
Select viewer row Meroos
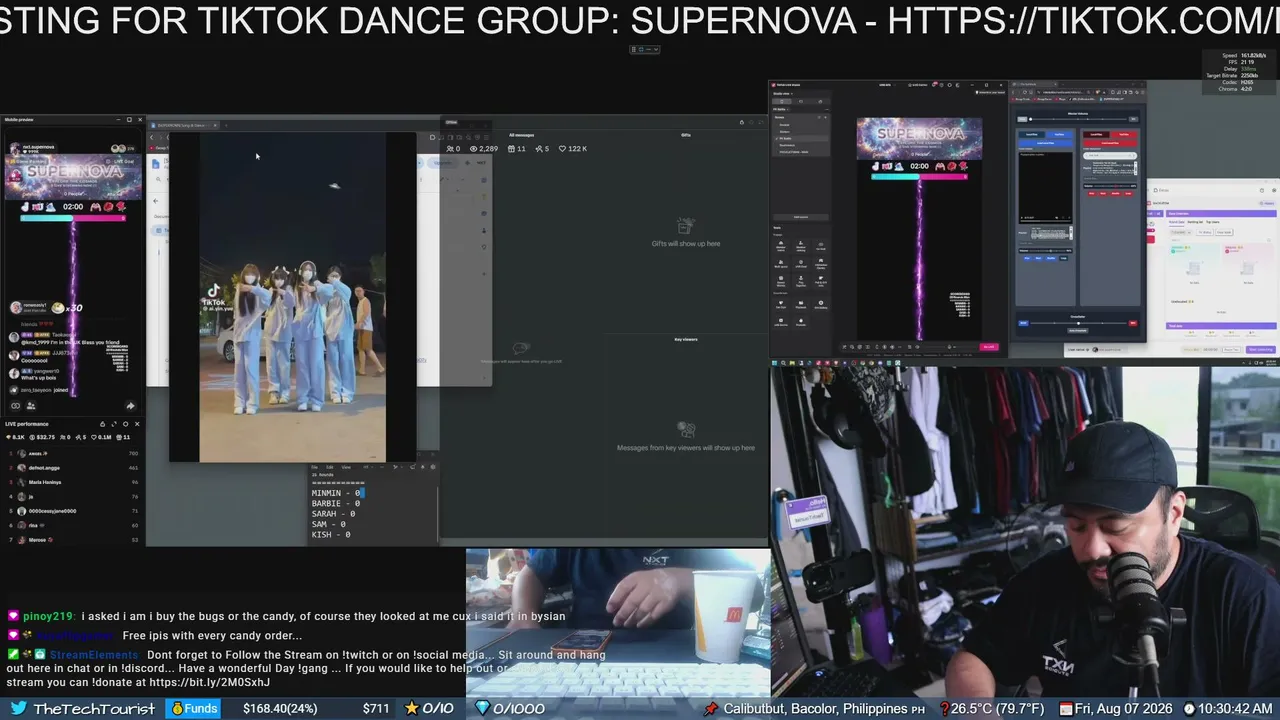[x=73, y=540]
